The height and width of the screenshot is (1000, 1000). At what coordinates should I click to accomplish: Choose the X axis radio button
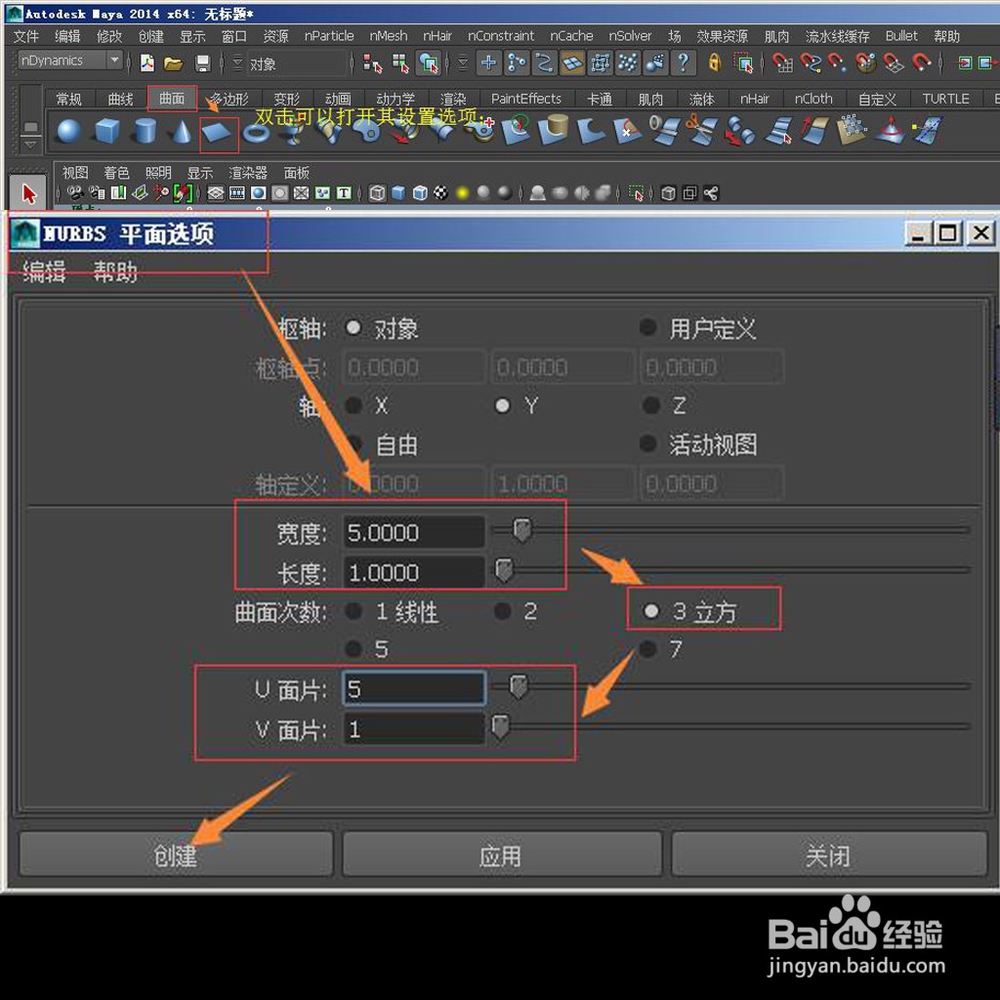point(353,405)
